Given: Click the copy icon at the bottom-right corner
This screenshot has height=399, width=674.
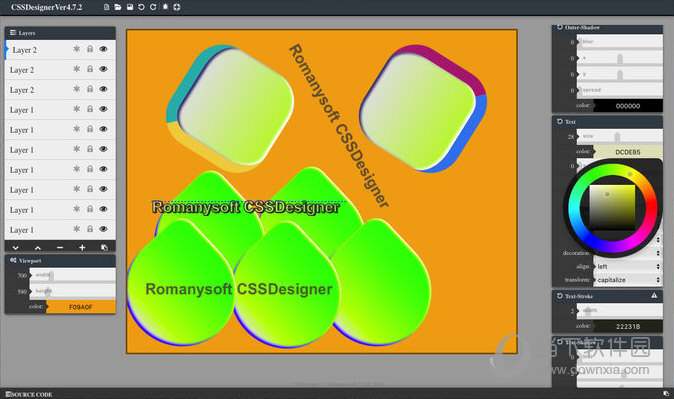Looking at the screenshot, I should coord(666,393).
